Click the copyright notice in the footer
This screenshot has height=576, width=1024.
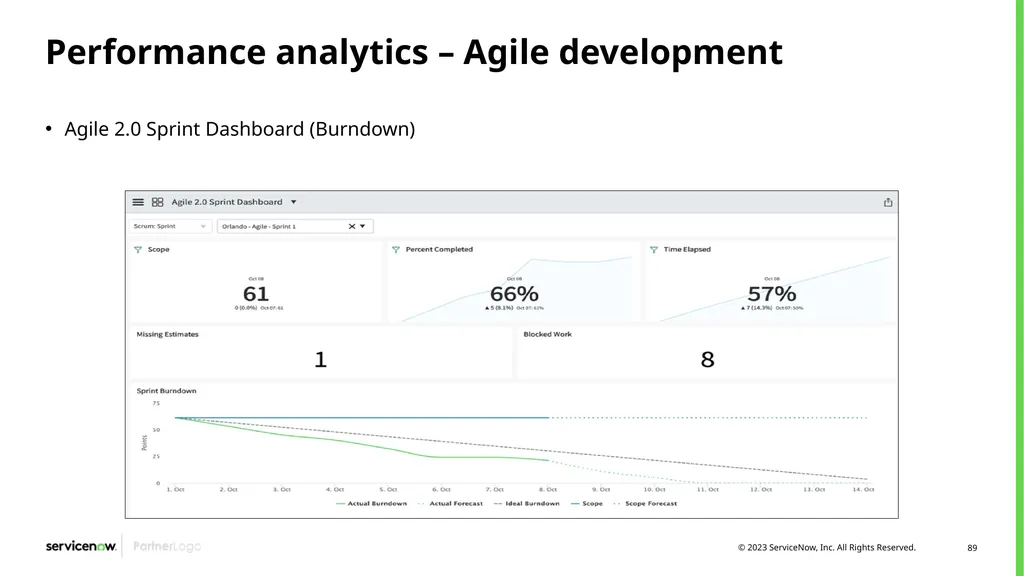click(x=827, y=548)
